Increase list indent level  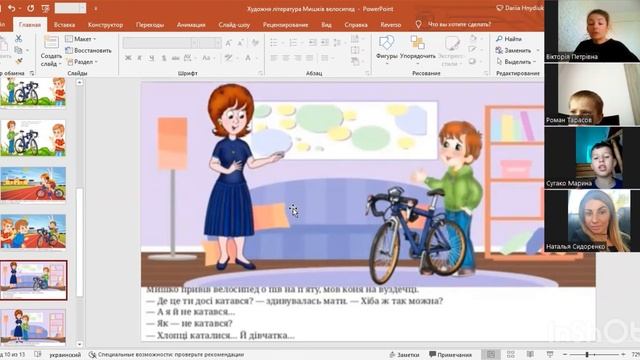coord(325,42)
